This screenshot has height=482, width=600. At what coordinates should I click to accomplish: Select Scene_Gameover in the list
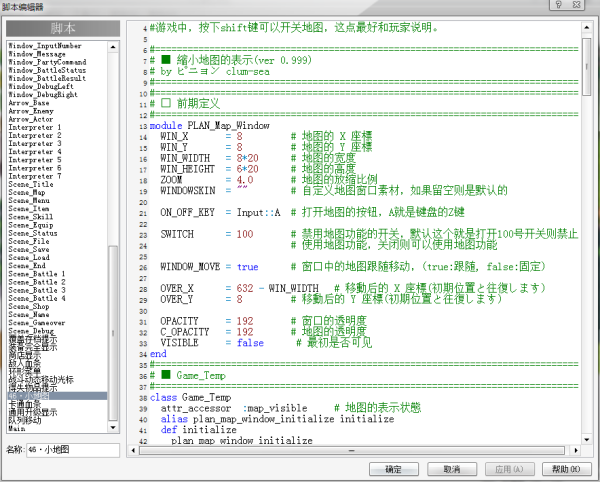coord(36,323)
